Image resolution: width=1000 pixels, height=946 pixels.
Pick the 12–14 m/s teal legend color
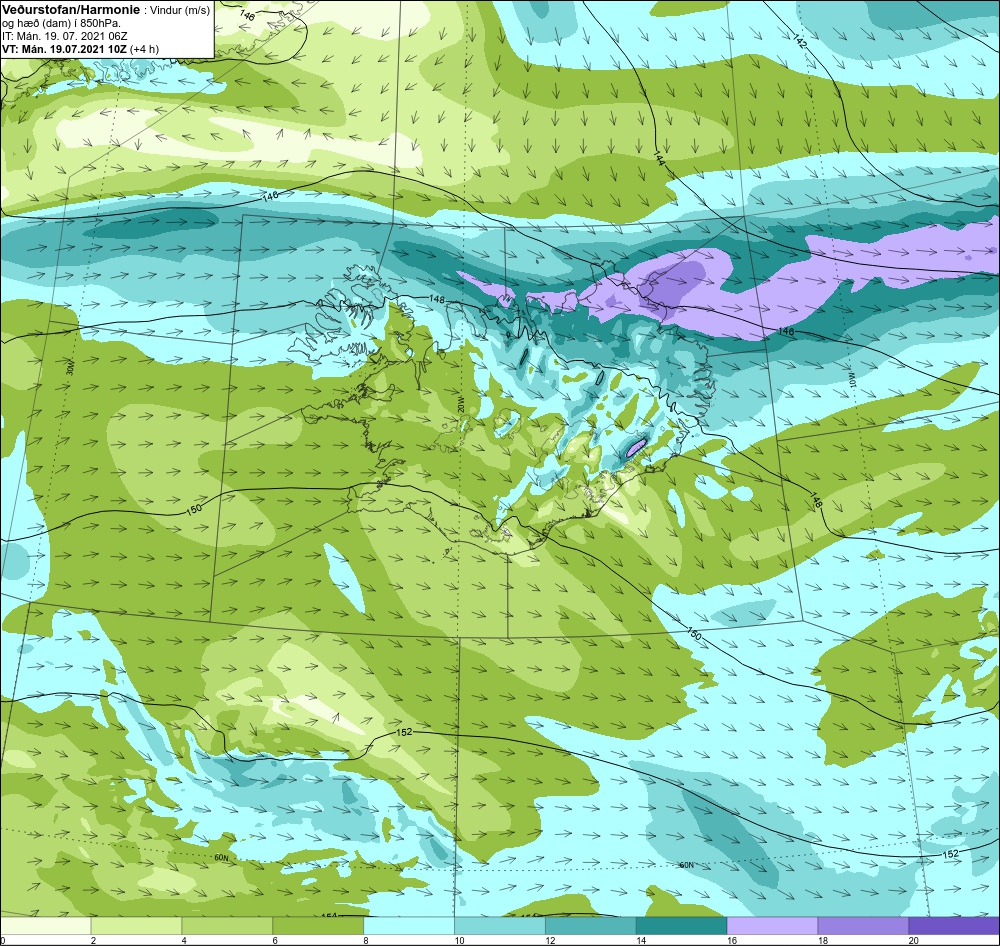[591, 926]
